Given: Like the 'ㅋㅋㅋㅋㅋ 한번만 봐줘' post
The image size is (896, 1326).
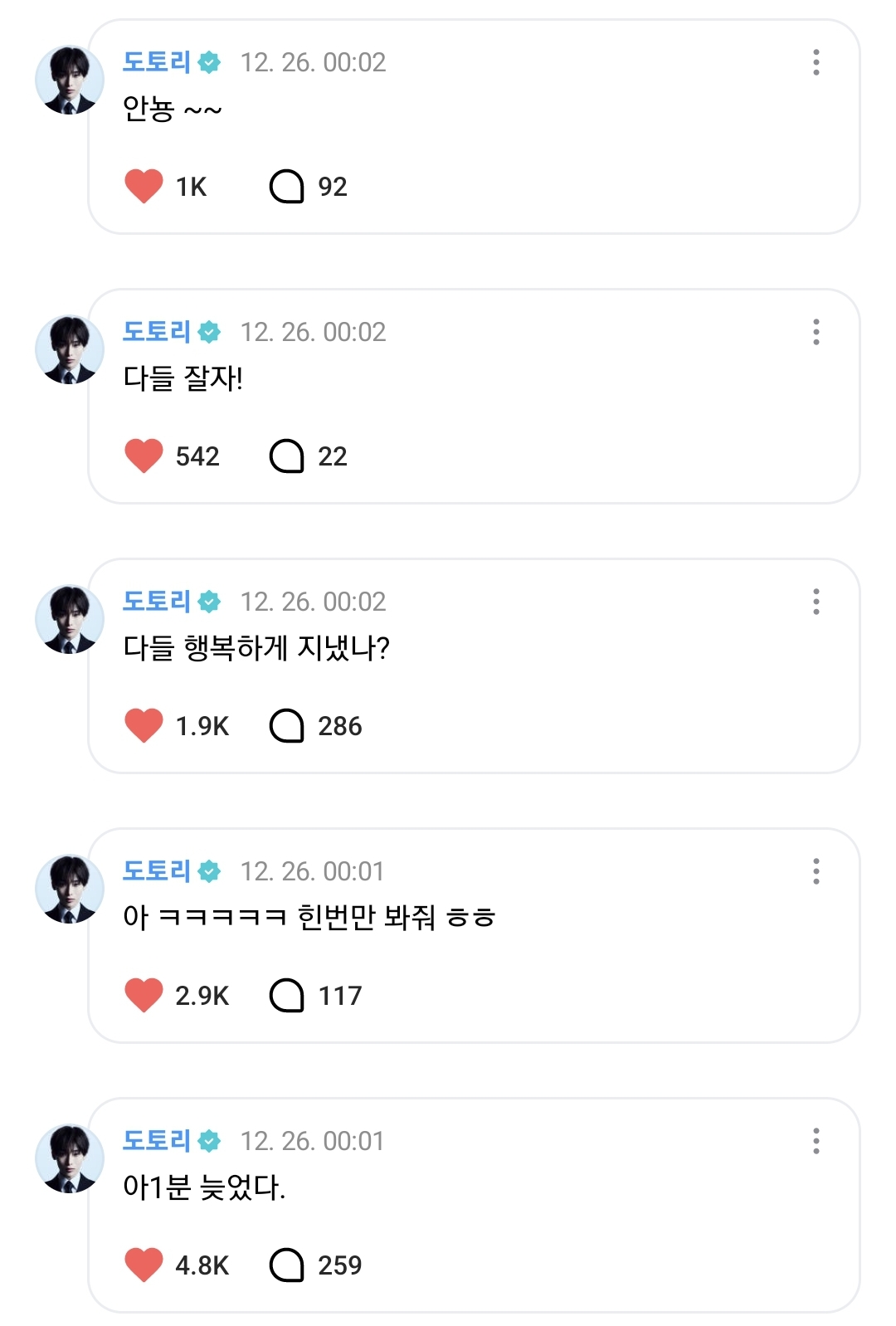Looking at the screenshot, I should click(144, 995).
